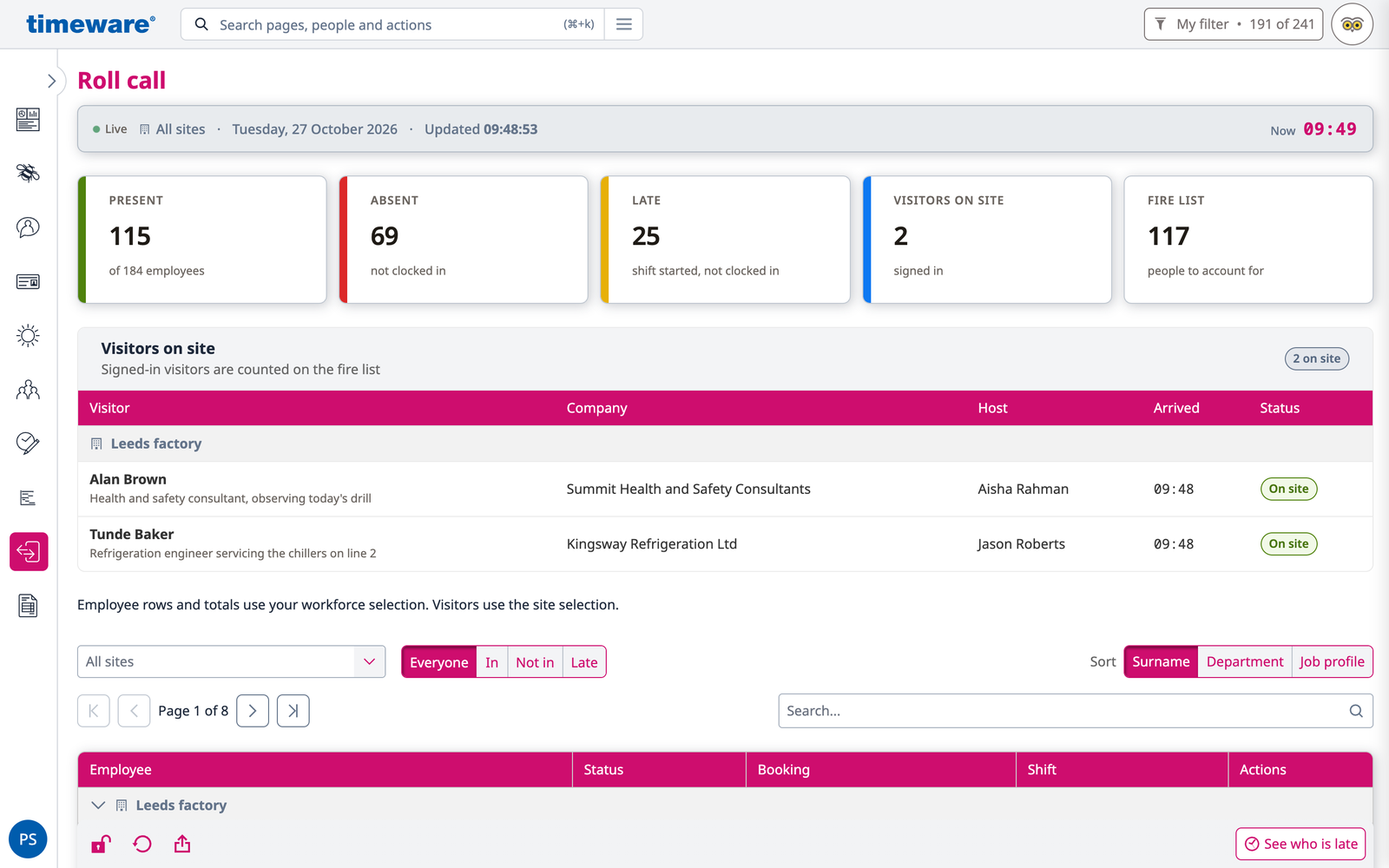Sort employees by Department

point(1245,661)
